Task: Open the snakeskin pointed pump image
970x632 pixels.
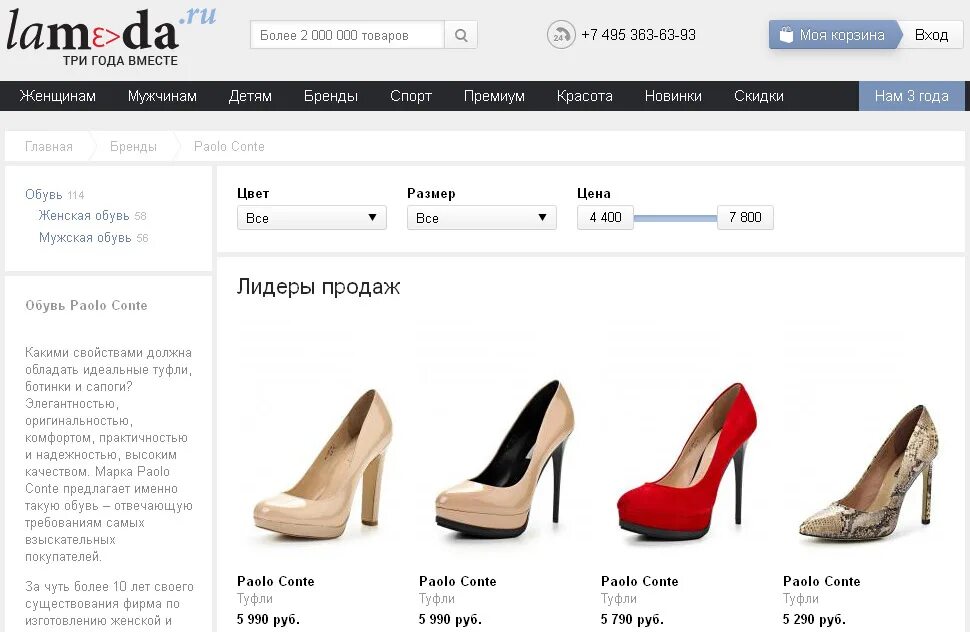Action: point(869,476)
